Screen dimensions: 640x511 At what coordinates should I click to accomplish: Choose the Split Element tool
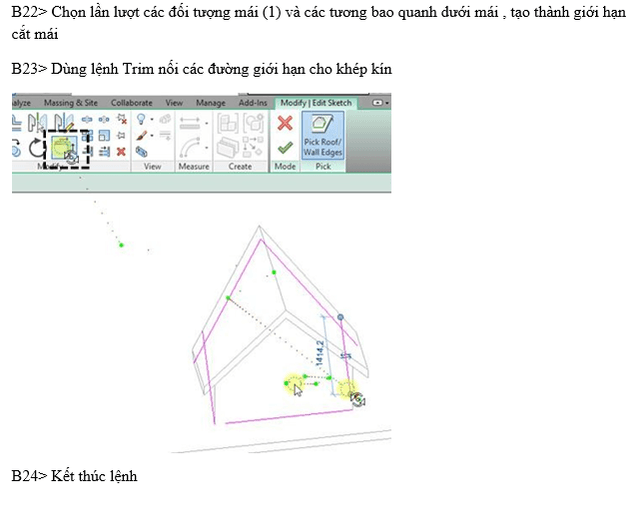click(87, 120)
